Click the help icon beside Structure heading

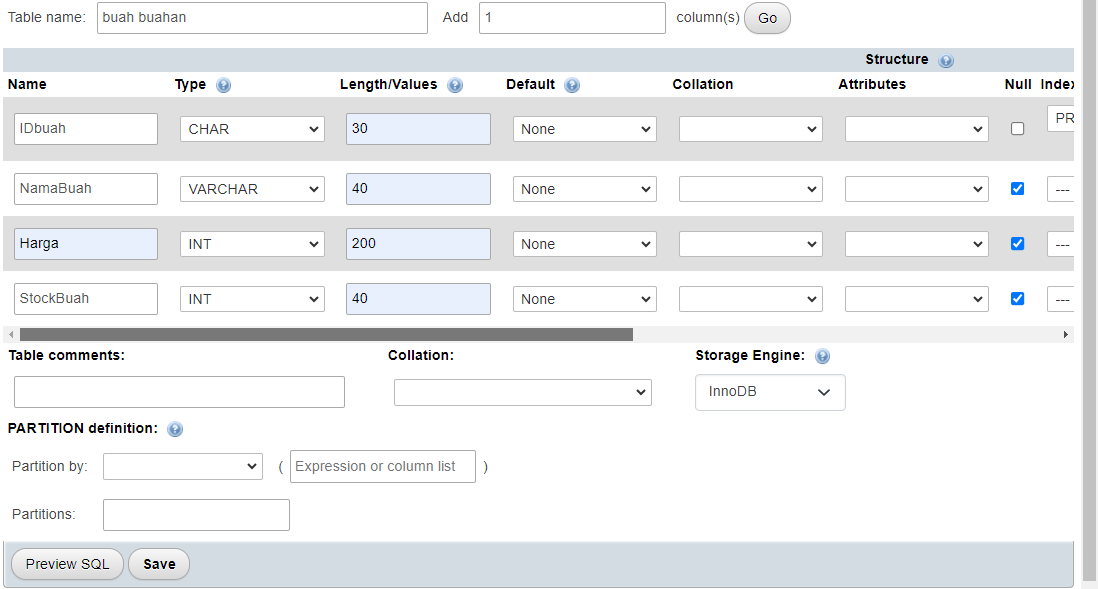[x=946, y=60]
